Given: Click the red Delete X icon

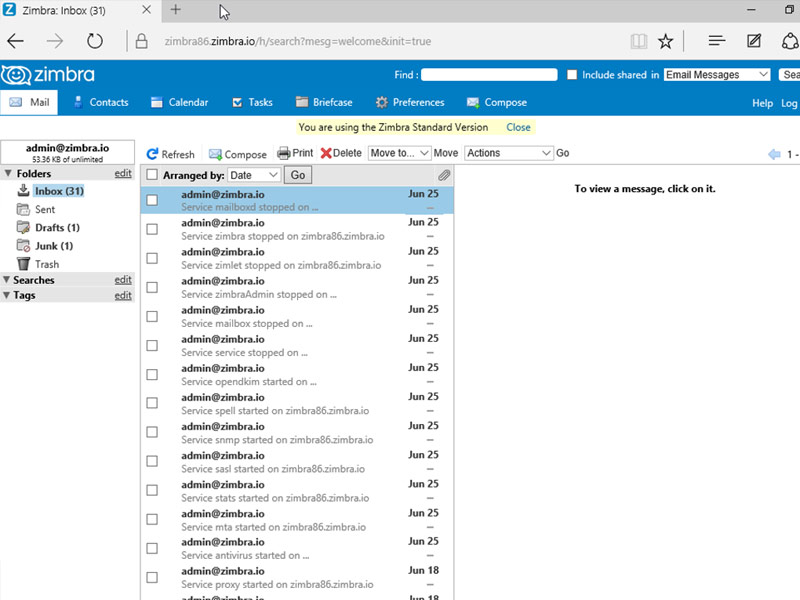Looking at the screenshot, I should coord(326,153).
